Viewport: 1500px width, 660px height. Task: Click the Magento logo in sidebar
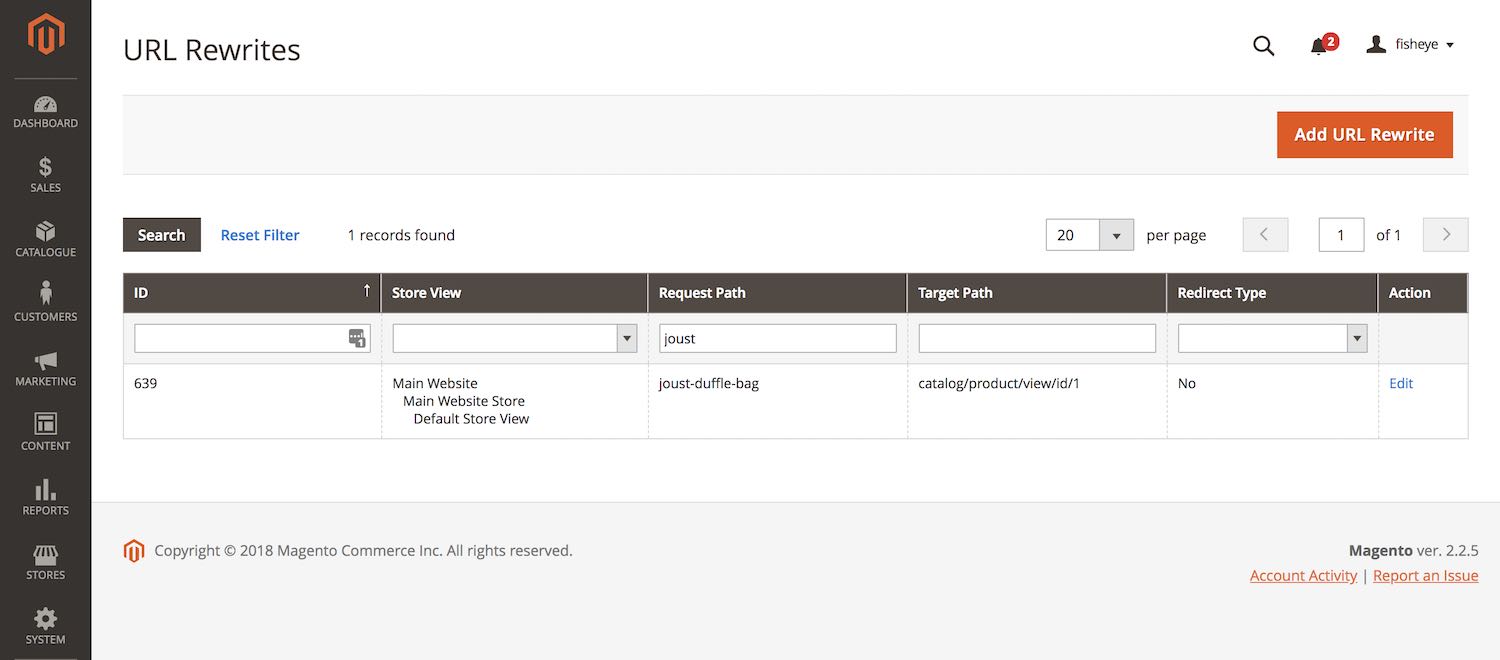pos(45,36)
